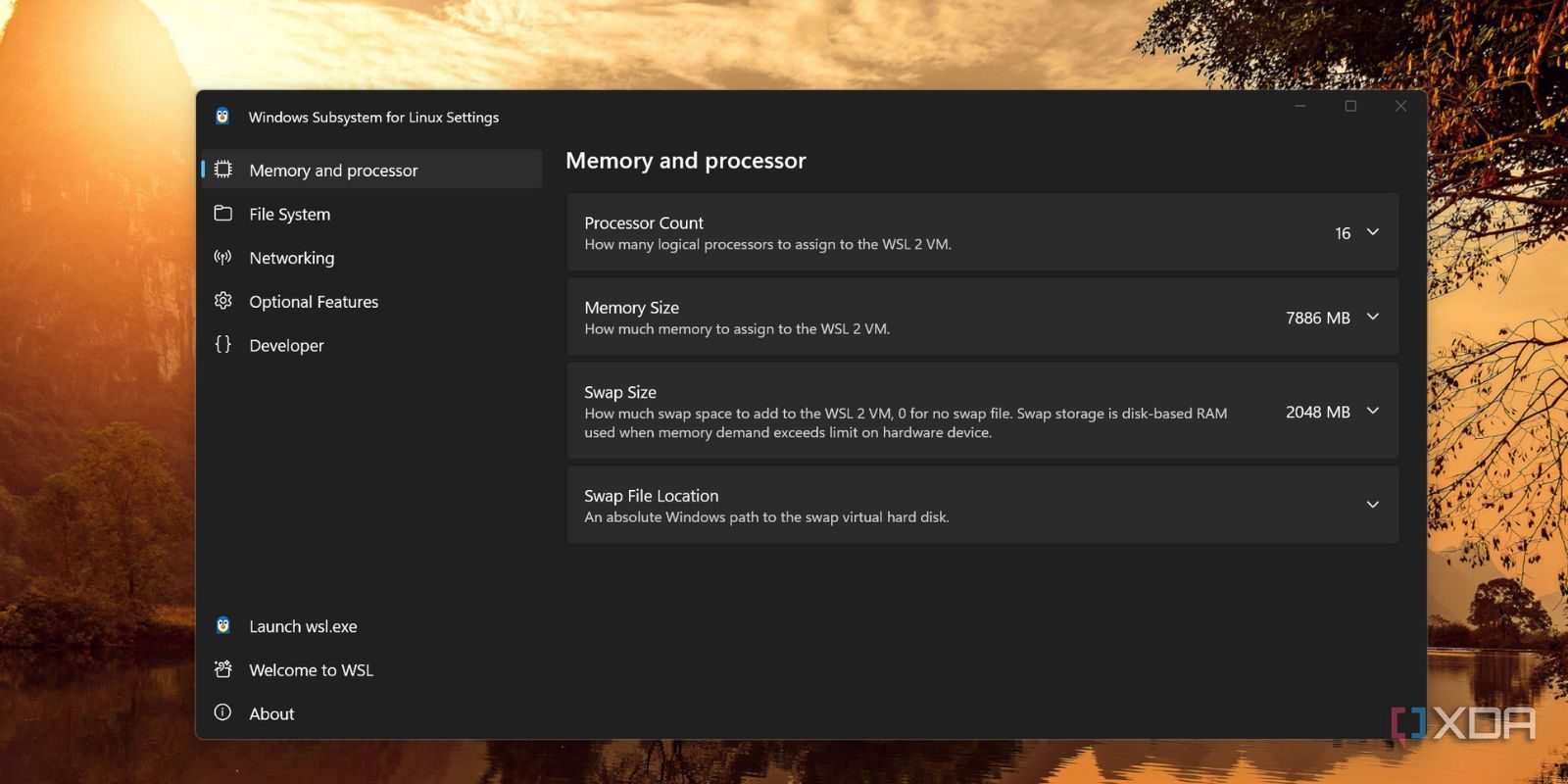Expand the Swap File Location chevron

point(1373,505)
